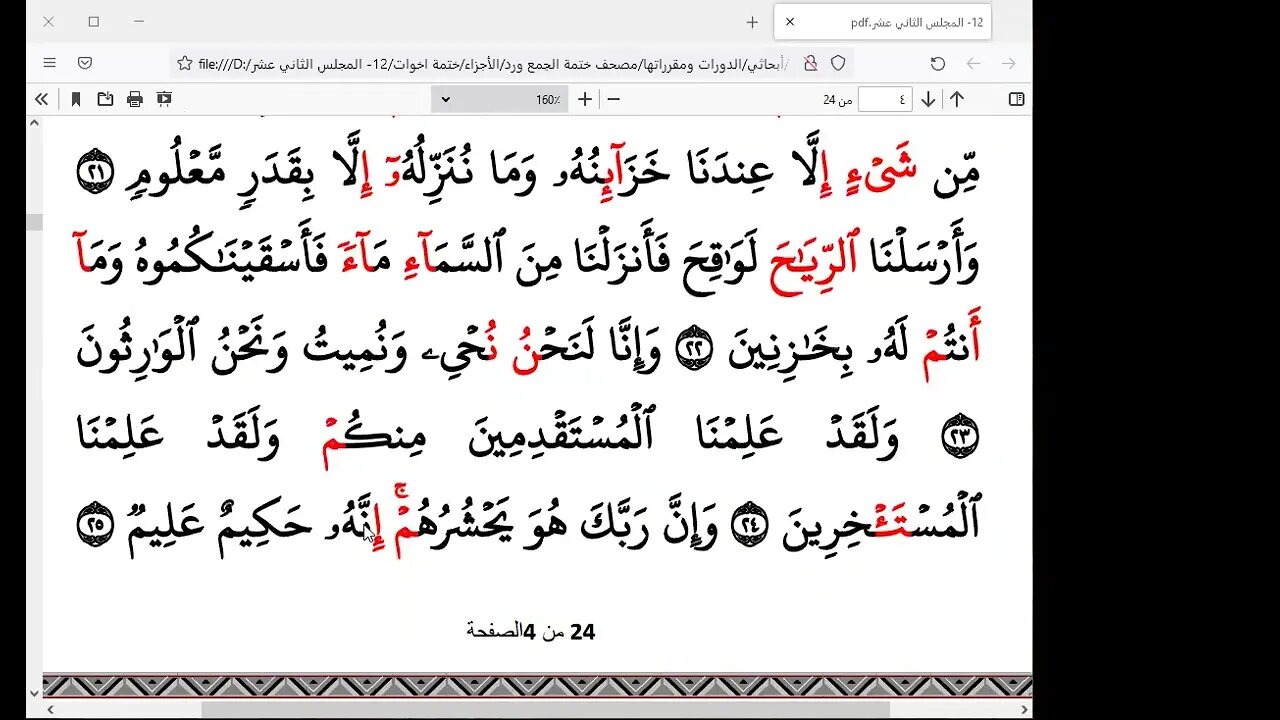Maximize the browser window
The width and height of the screenshot is (1280, 720).
pos(94,21)
